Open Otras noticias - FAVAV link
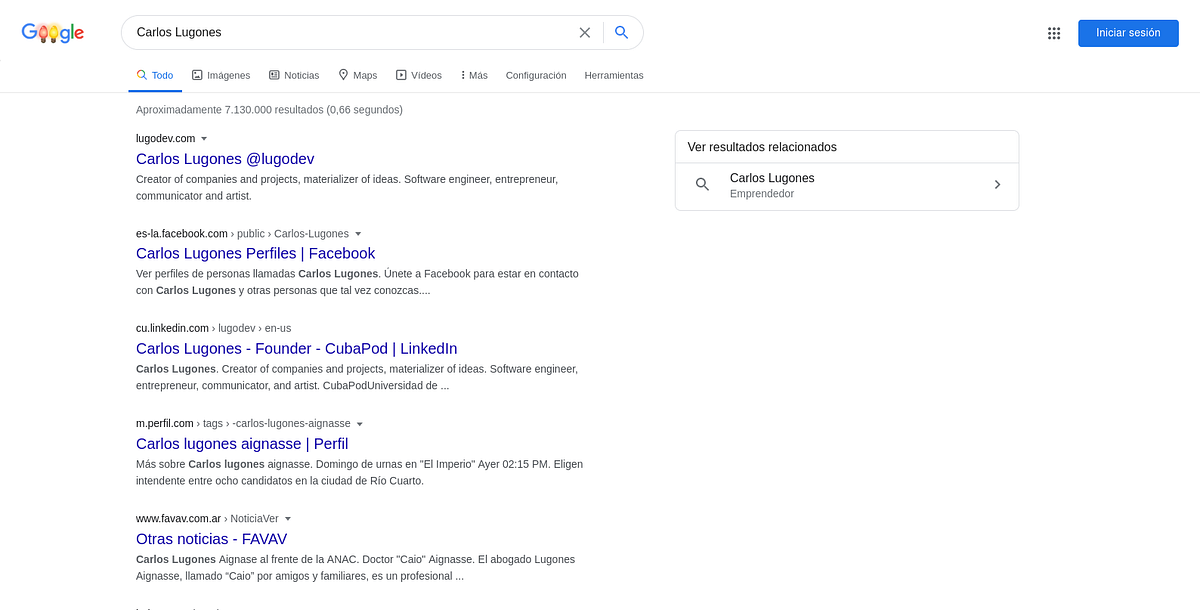 tap(211, 538)
